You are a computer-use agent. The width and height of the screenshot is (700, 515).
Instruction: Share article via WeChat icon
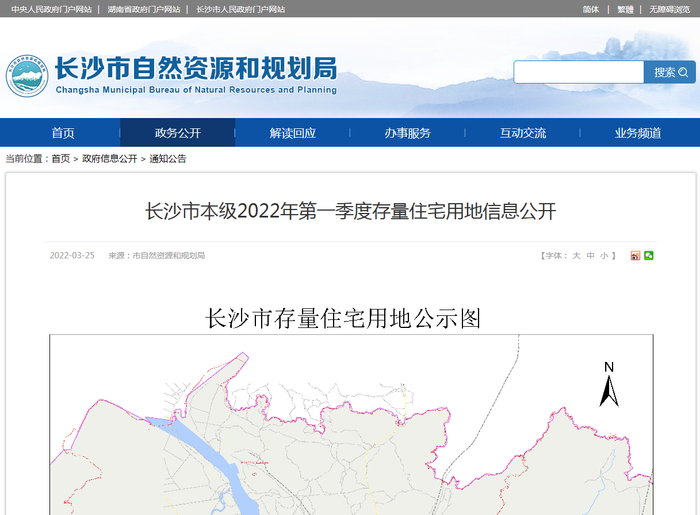click(649, 256)
